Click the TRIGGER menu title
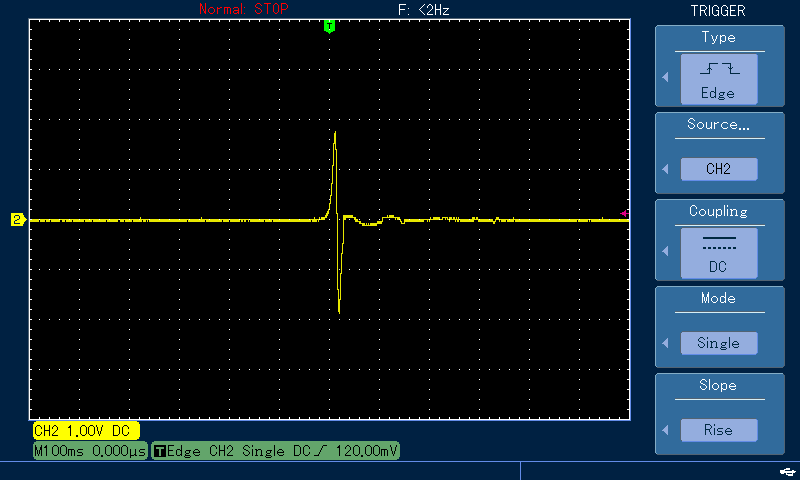800x480 pixels. 718,11
